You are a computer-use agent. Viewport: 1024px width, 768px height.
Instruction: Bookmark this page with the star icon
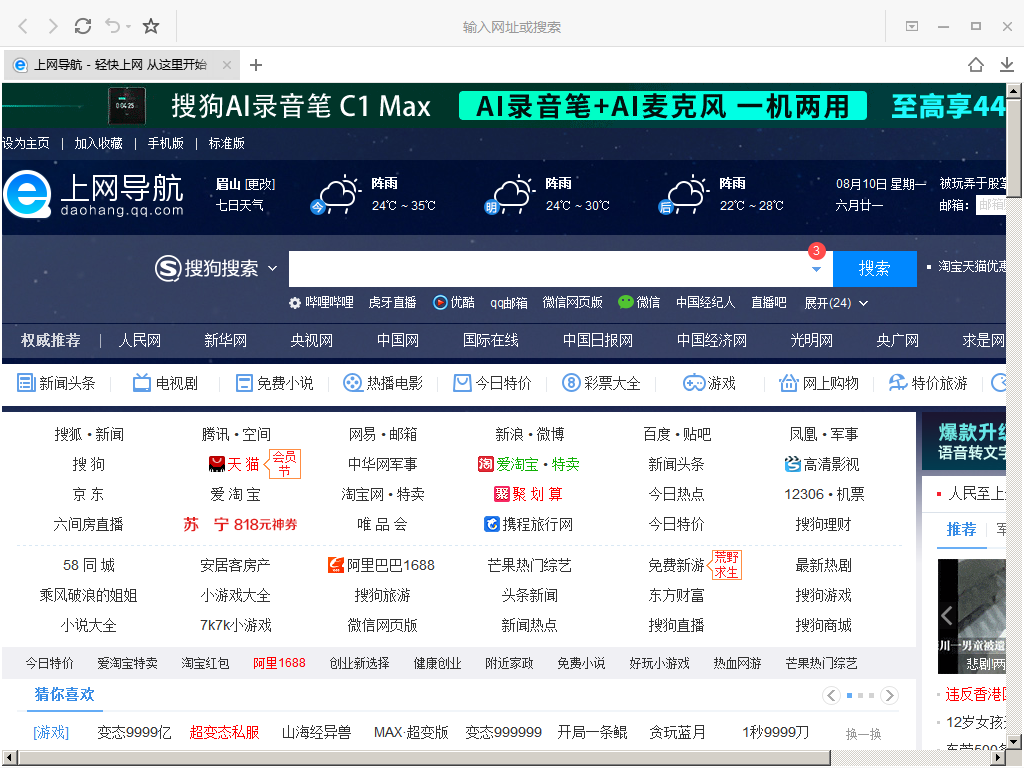coord(151,26)
